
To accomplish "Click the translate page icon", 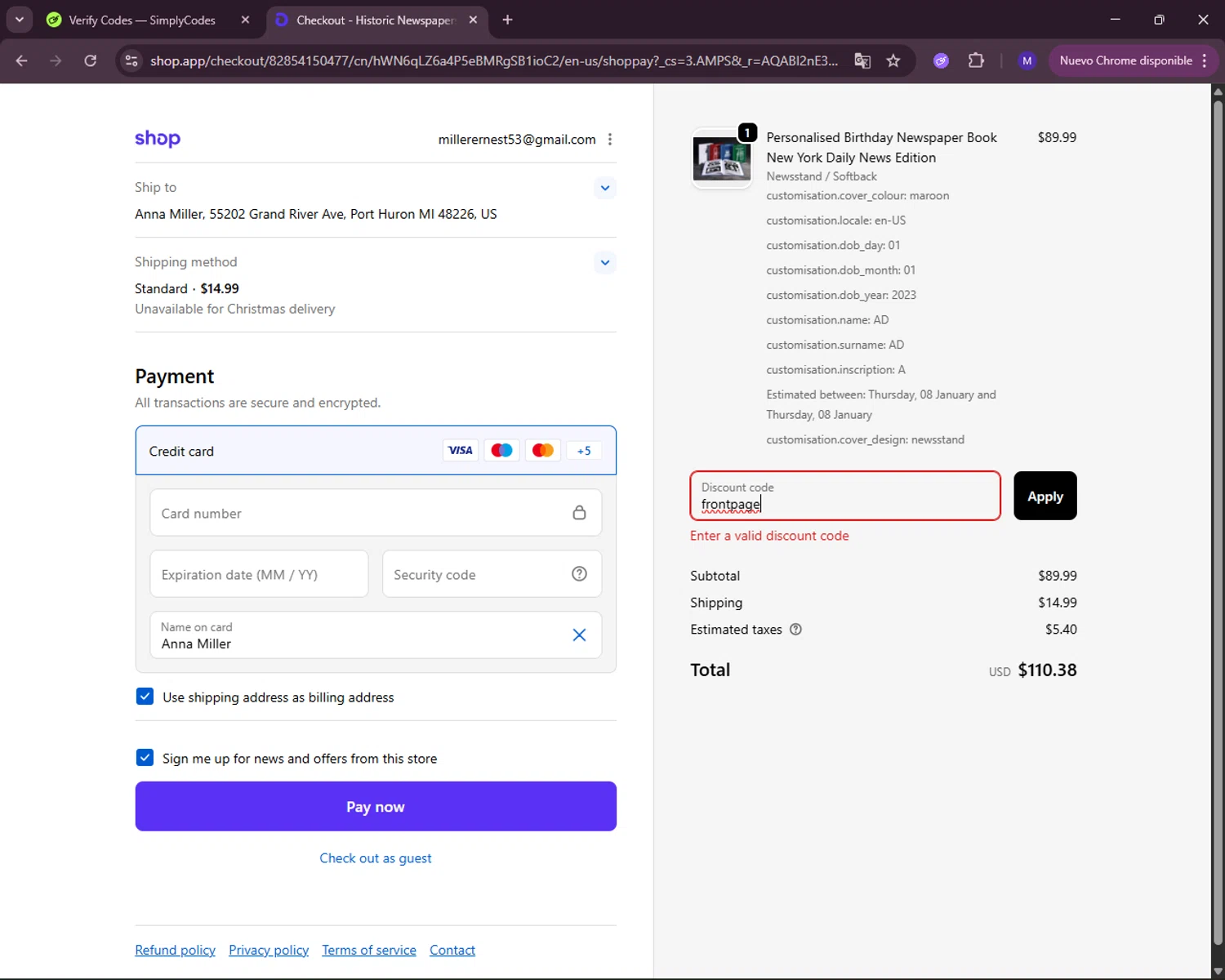I will (862, 60).
